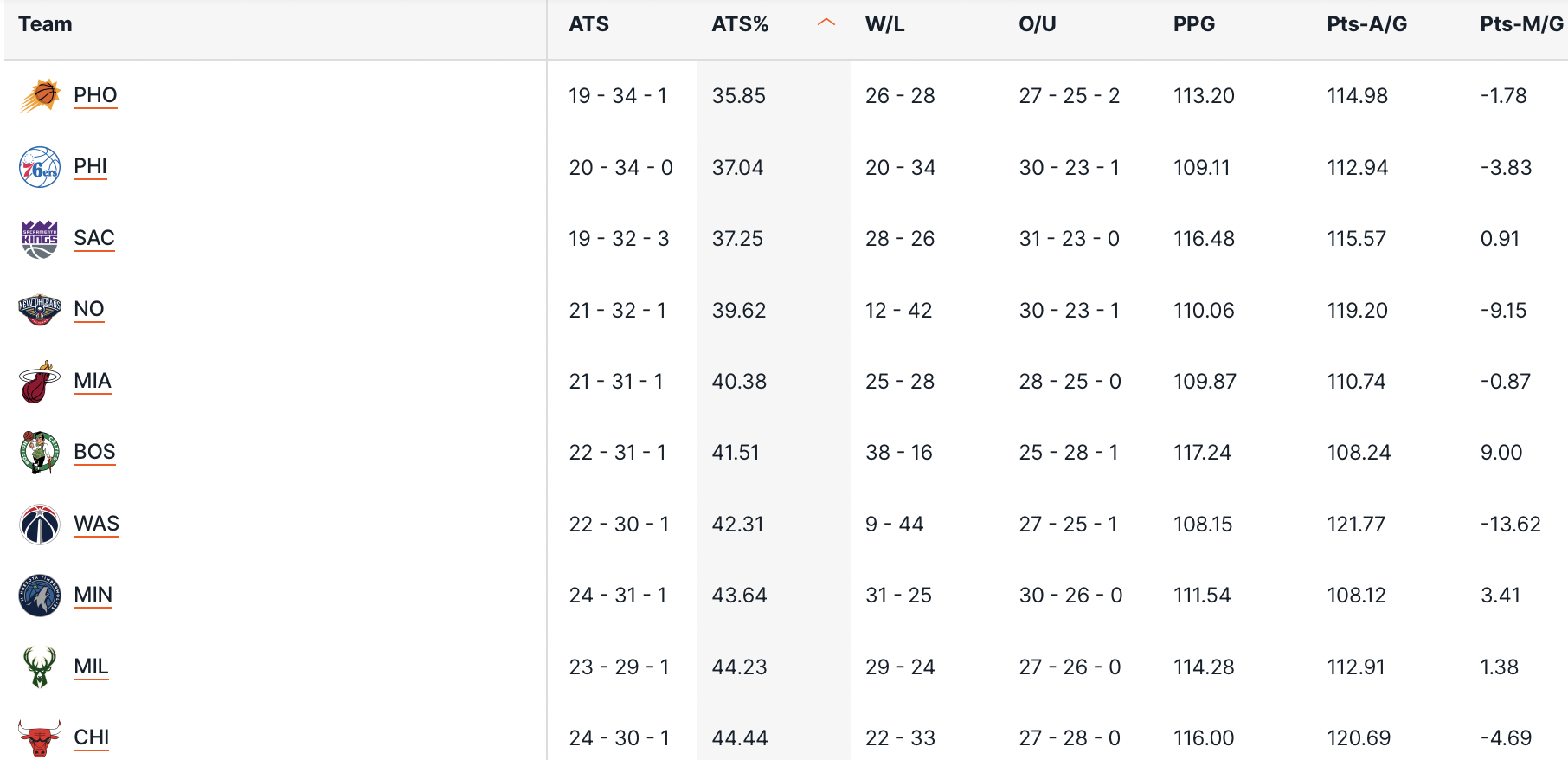This screenshot has width=1568, height=760.
Task: Click the Milwaukee Bucks logo
Action: (x=40, y=667)
